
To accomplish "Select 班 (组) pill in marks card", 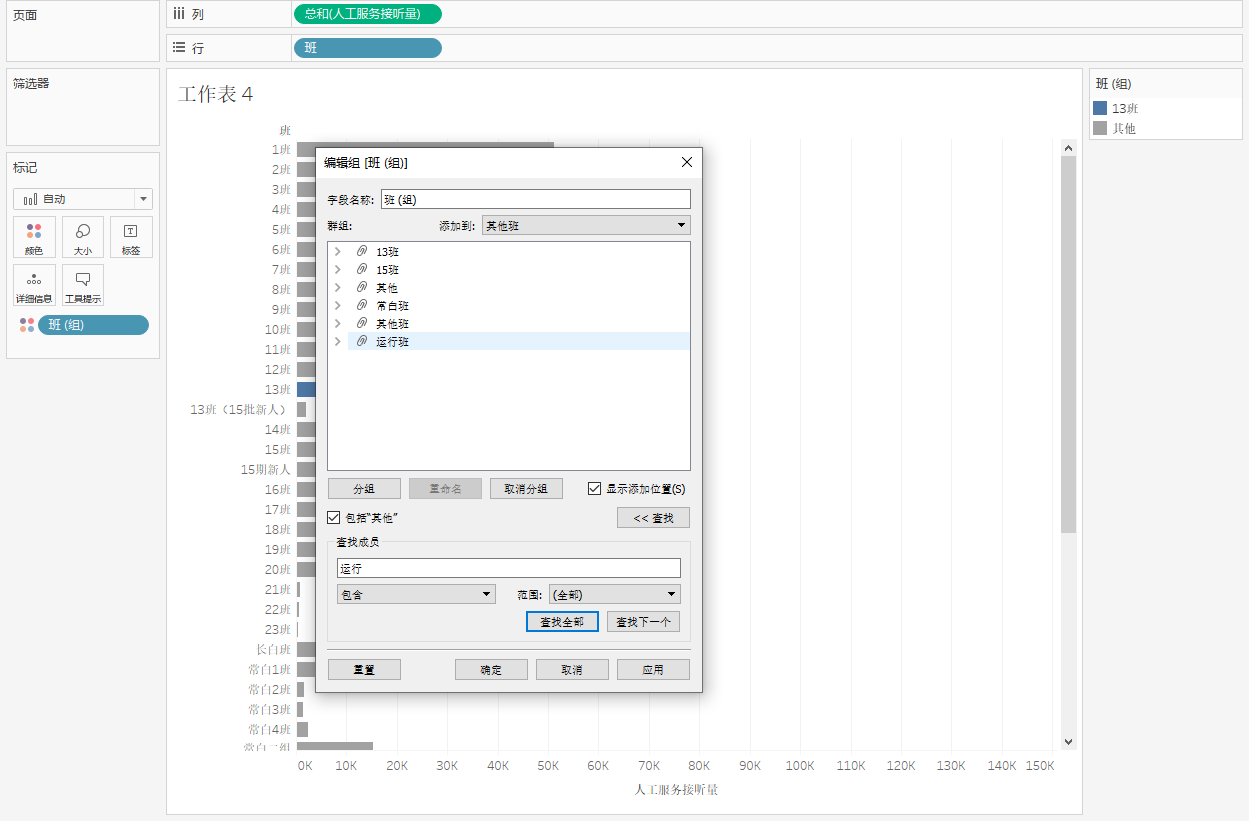I will 93,325.
